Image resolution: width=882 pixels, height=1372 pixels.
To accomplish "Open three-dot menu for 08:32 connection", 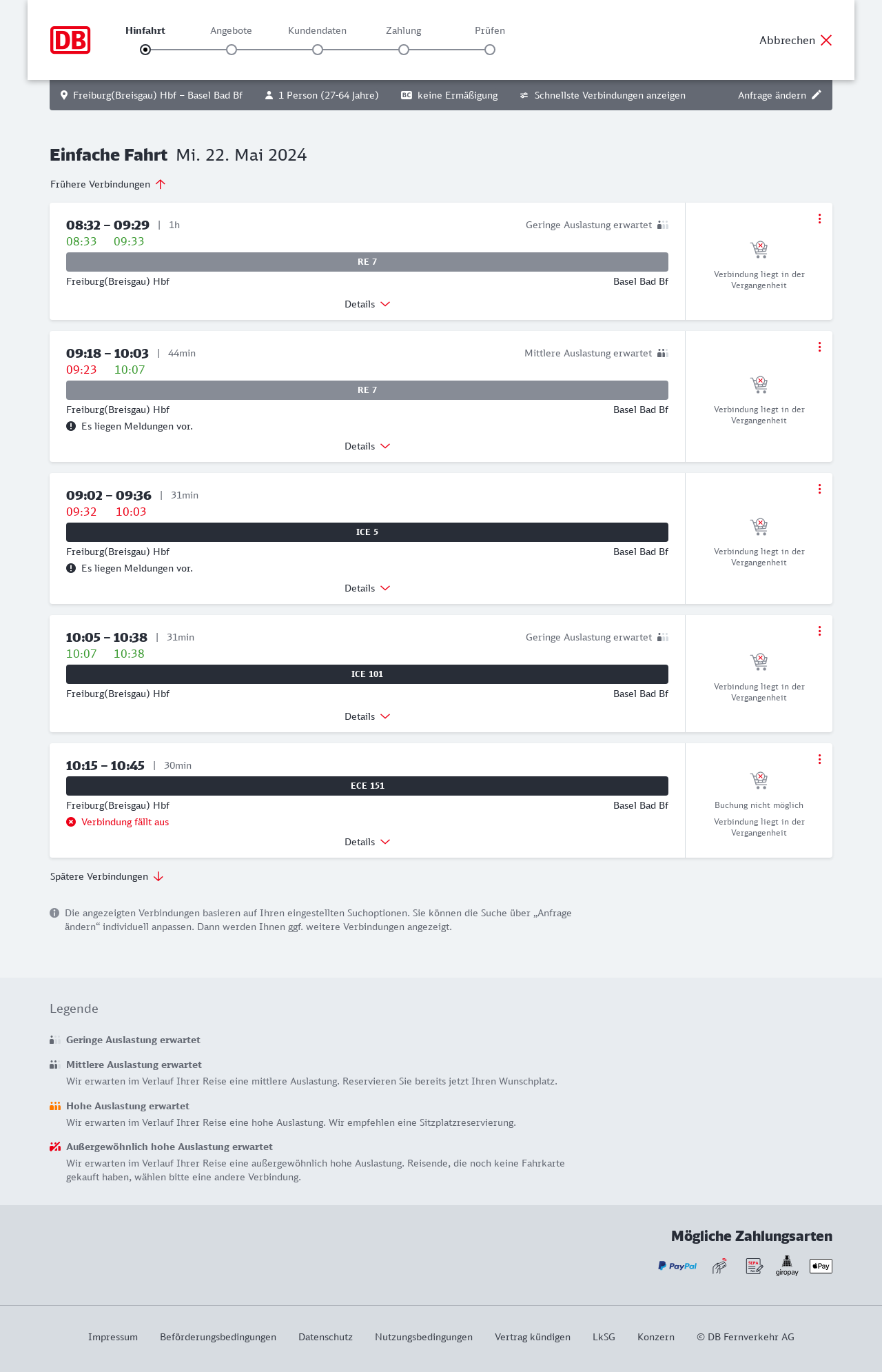I will point(819,219).
